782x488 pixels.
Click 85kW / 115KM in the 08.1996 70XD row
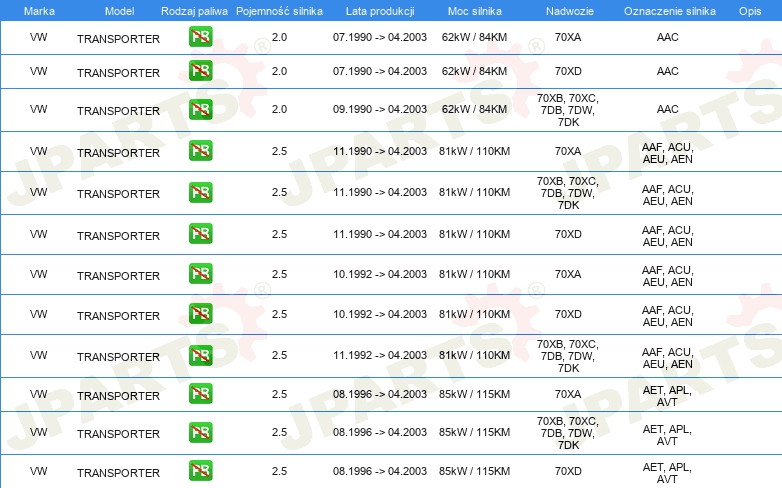point(474,471)
